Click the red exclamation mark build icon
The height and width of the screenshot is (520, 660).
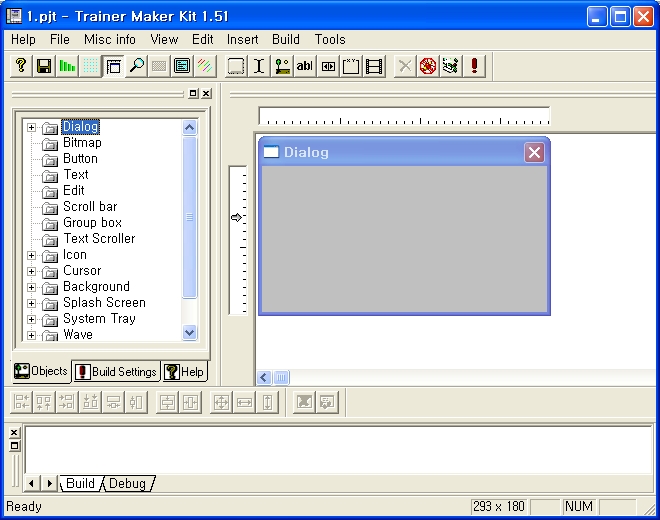tap(474, 66)
